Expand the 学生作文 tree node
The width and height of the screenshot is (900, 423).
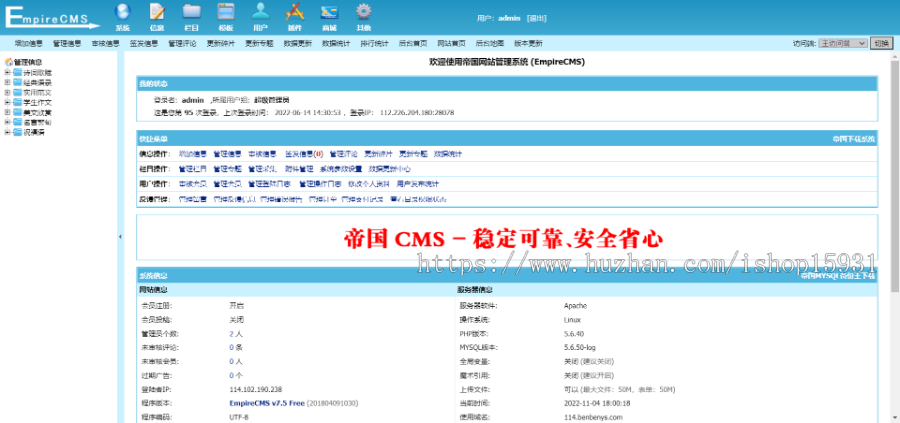tap(7, 102)
